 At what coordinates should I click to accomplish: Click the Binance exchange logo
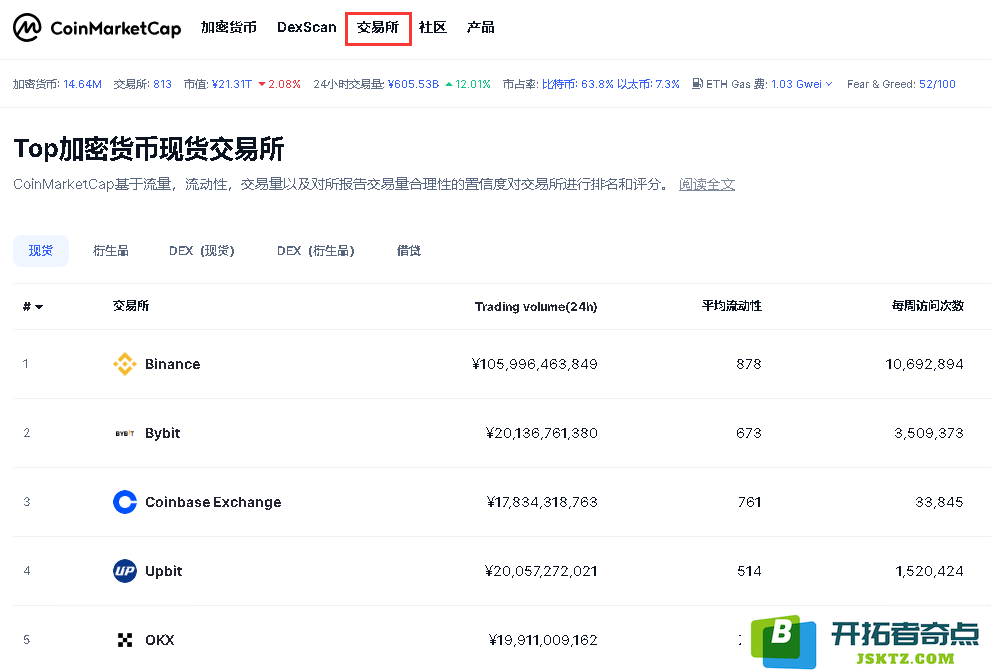click(125, 363)
